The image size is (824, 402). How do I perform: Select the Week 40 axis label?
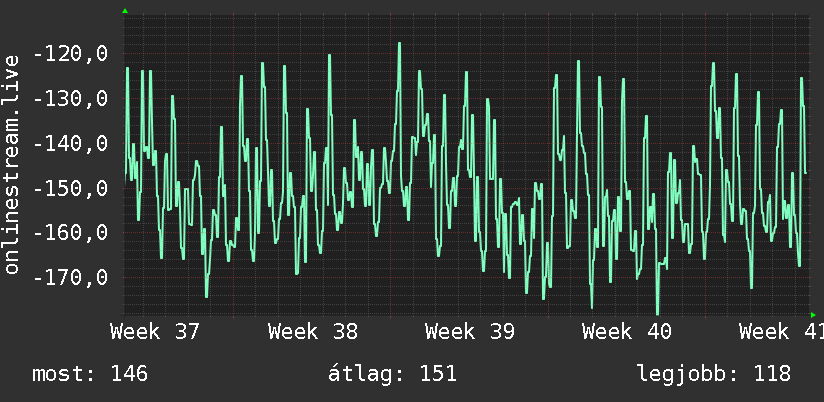coord(627,332)
